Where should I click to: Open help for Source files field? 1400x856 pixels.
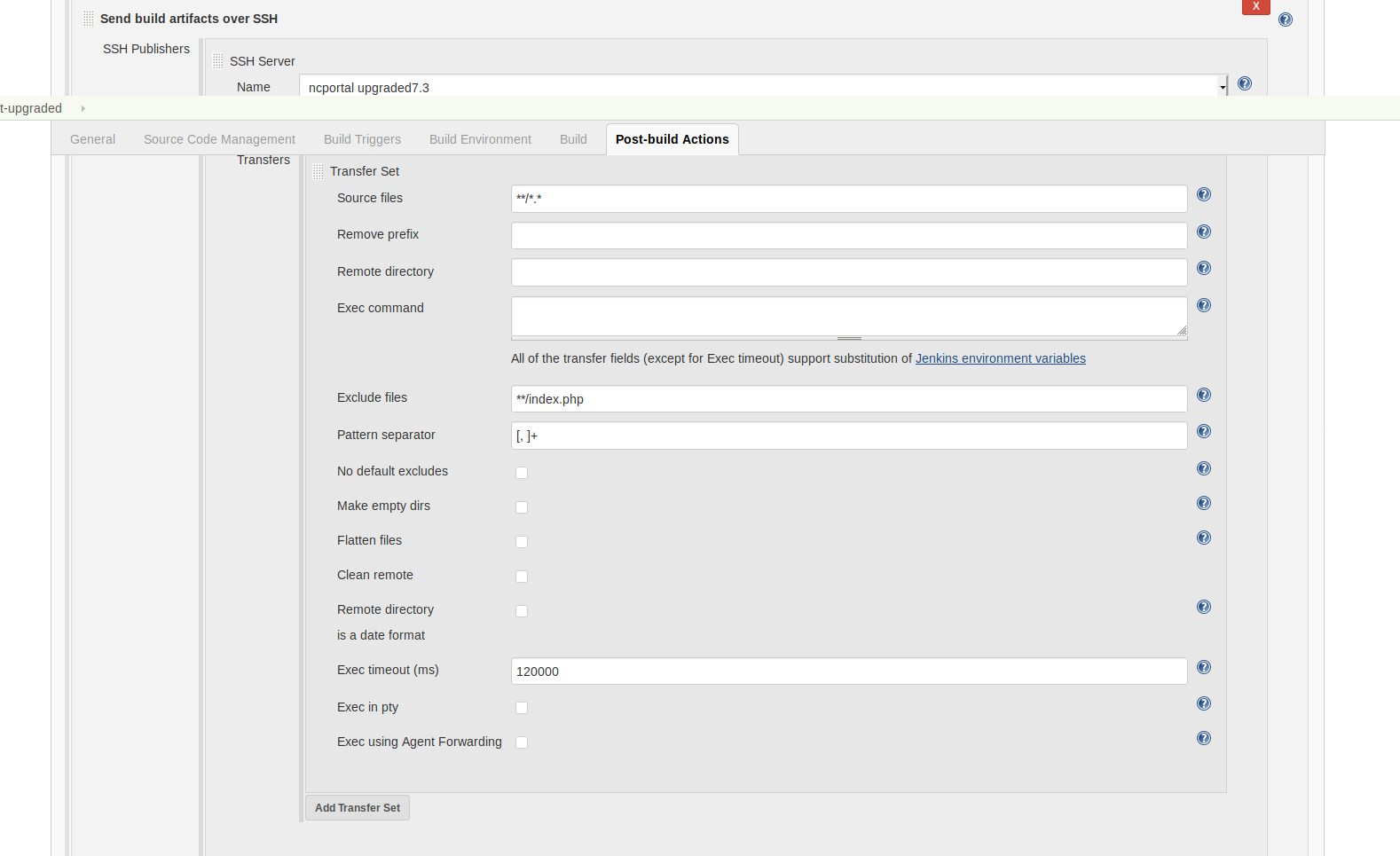tap(1204, 195)
